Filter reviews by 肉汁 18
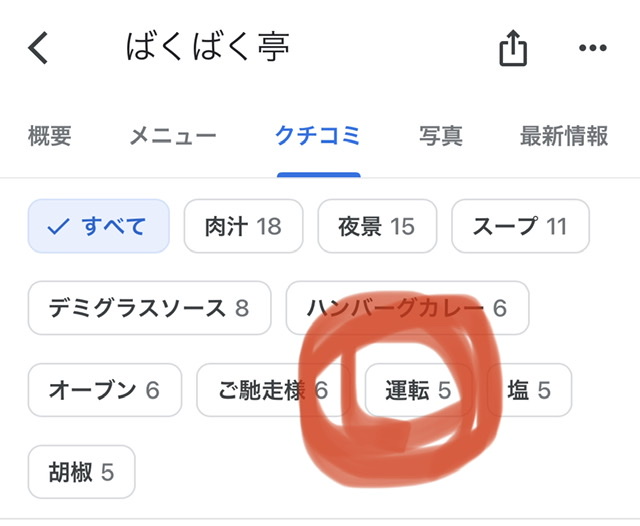This screenshot has width=640, height=526. (x=243, y=226)
